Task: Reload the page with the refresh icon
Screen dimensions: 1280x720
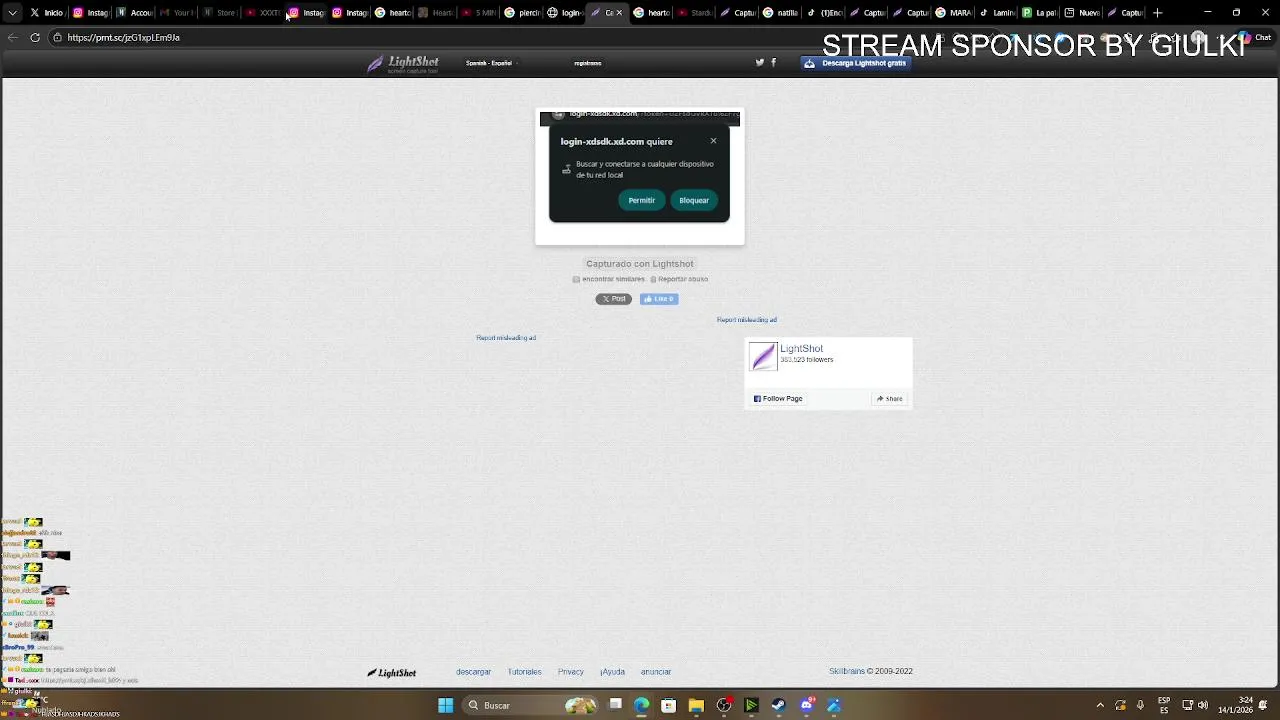Action: click(x=35, y=37)
